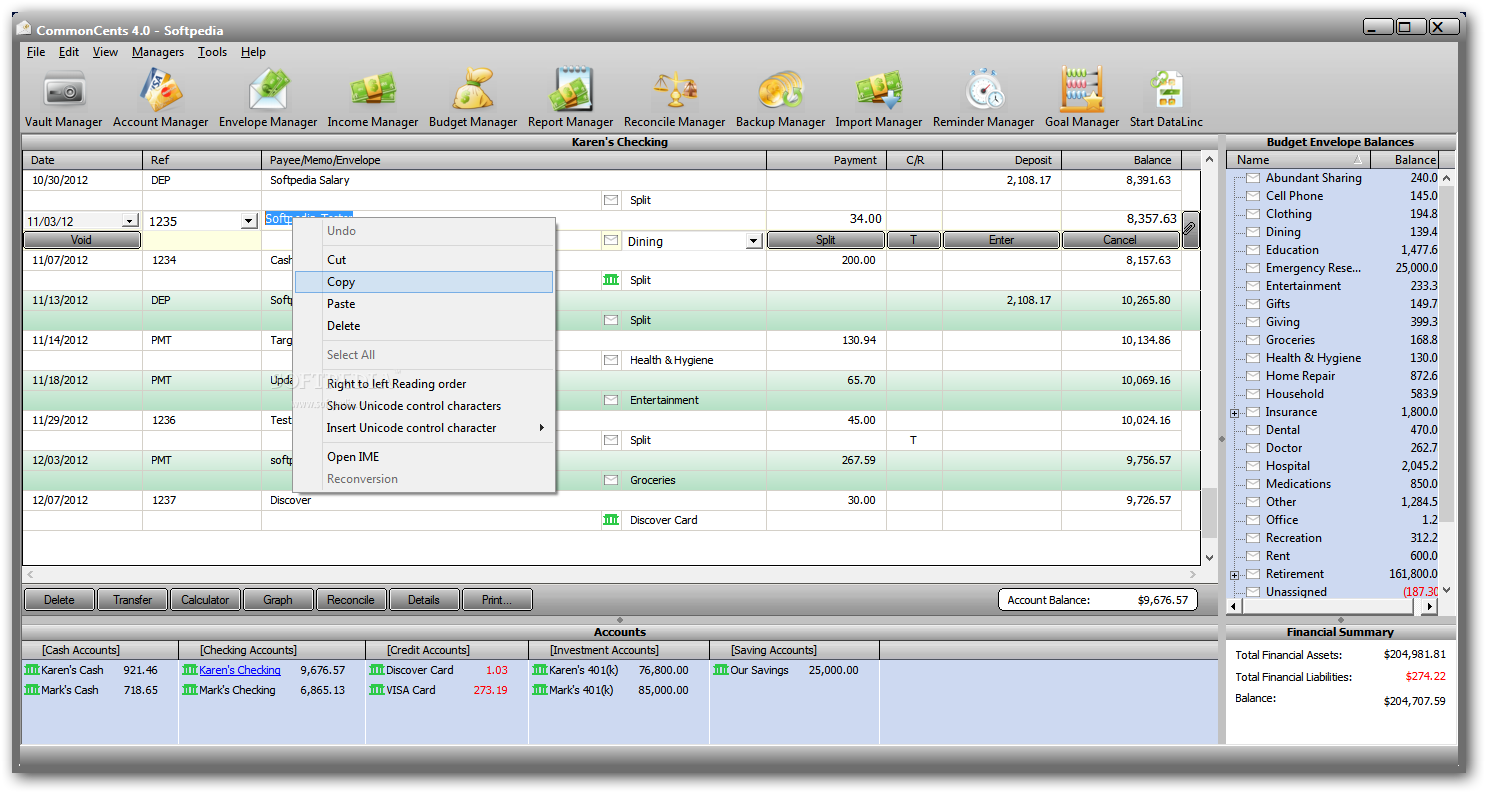Expand the Retirement envelope tree node
The height and width of the screenshot is (793, 1486).
tap(1235, 575)
